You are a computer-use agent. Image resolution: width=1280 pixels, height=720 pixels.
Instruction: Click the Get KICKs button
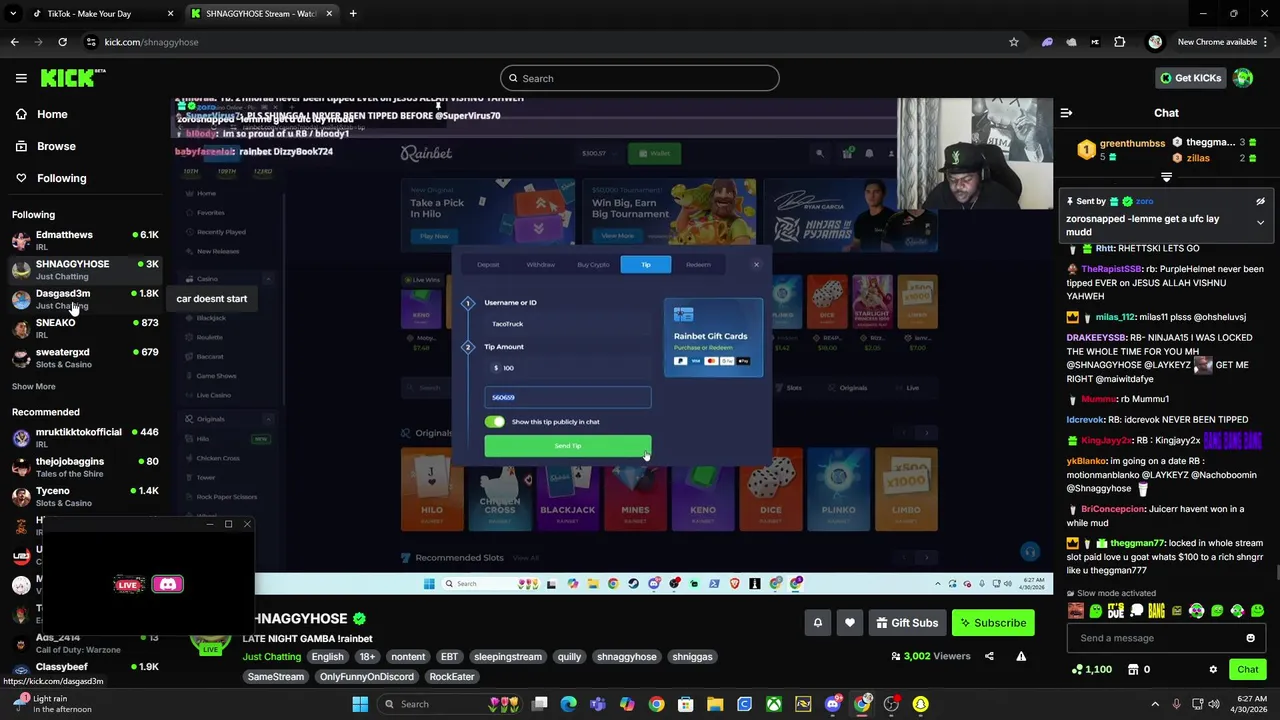(x=1190, y=78)
